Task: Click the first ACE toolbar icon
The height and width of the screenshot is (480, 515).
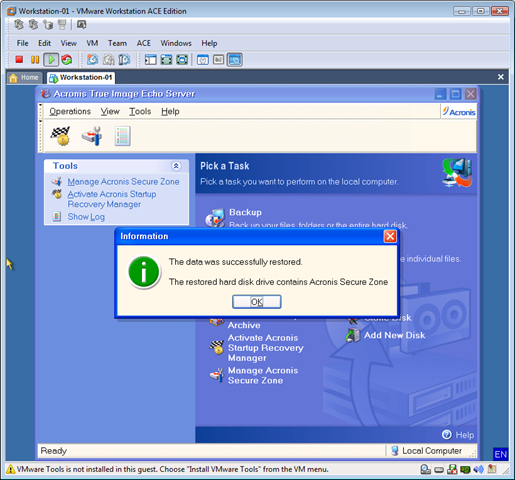Action: coord(19,24)
